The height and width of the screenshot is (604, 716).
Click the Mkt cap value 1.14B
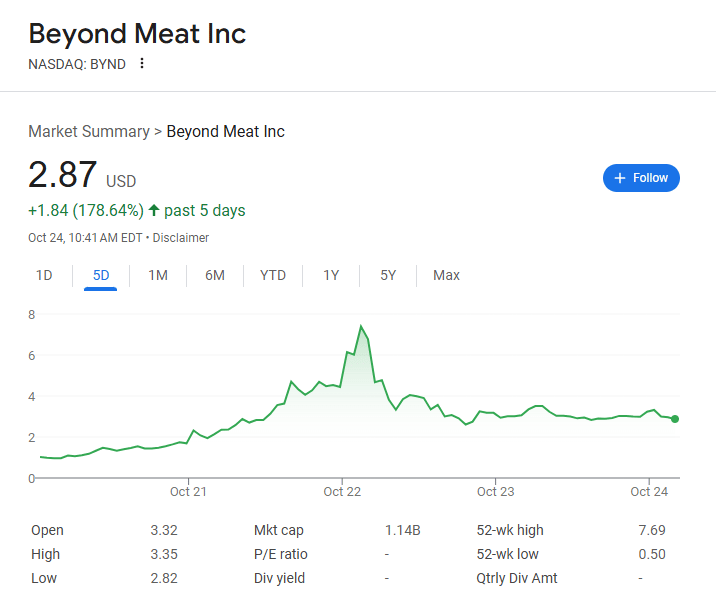[x=402, y=530]
